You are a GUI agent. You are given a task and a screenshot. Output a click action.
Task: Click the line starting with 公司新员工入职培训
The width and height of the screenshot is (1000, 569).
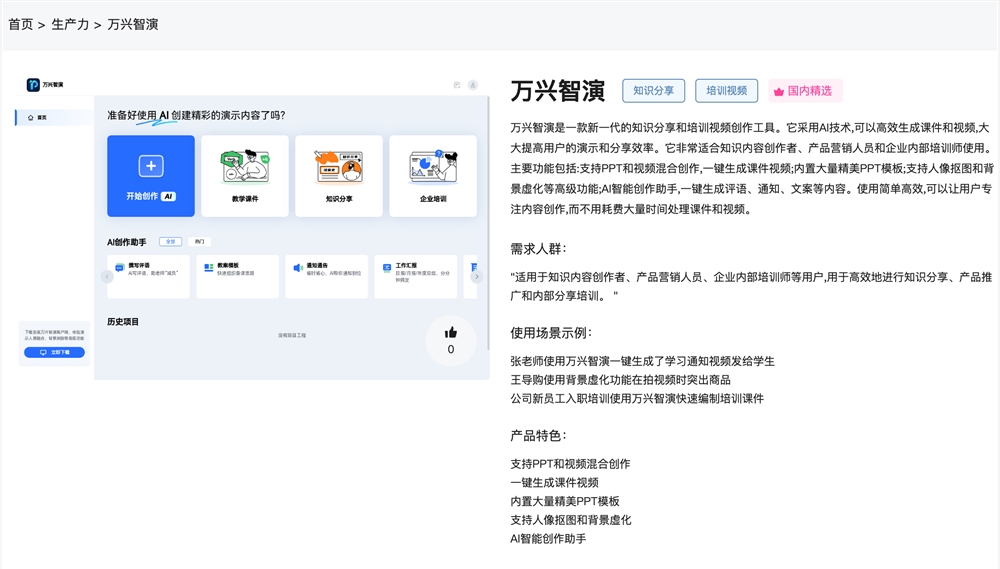[637, 399]
